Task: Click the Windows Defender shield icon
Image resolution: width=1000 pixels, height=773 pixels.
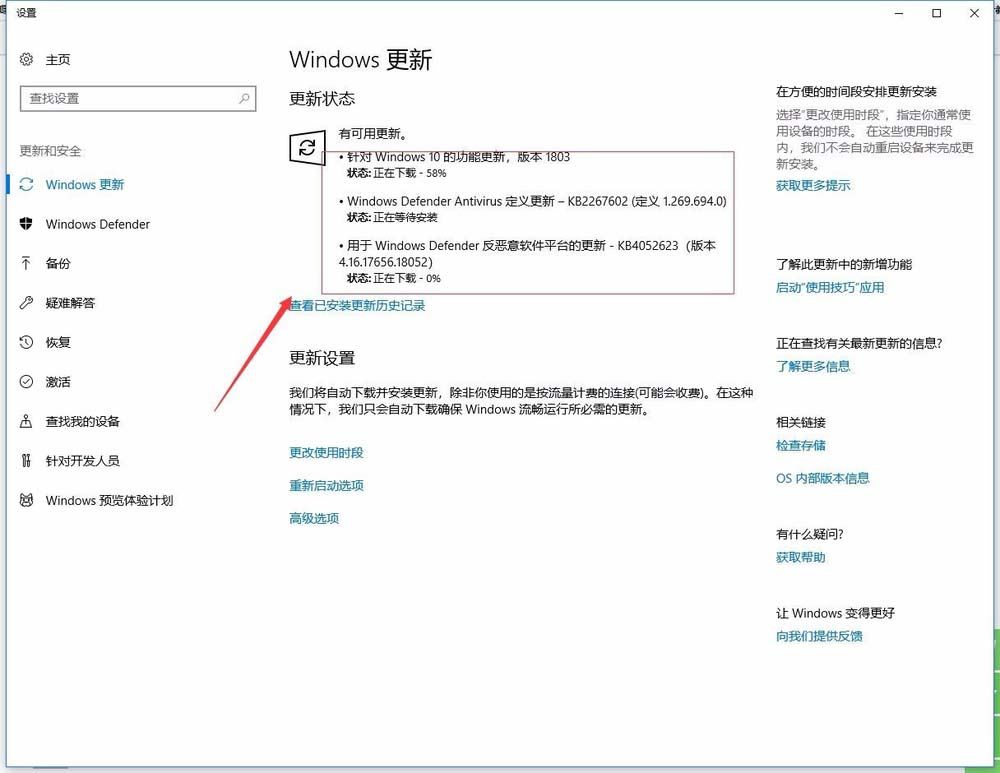Action: click(27, 224)
